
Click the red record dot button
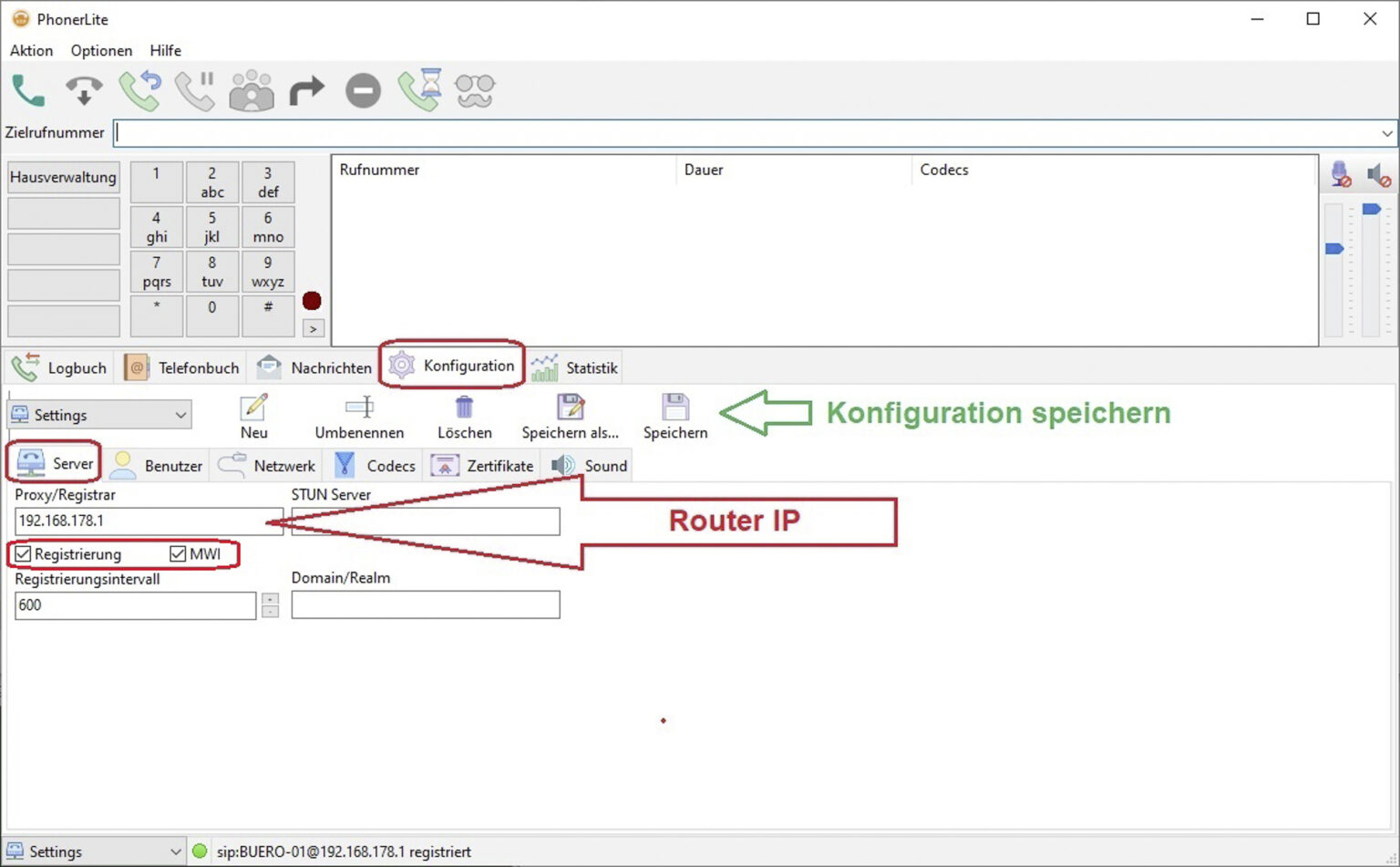[312, 301]
